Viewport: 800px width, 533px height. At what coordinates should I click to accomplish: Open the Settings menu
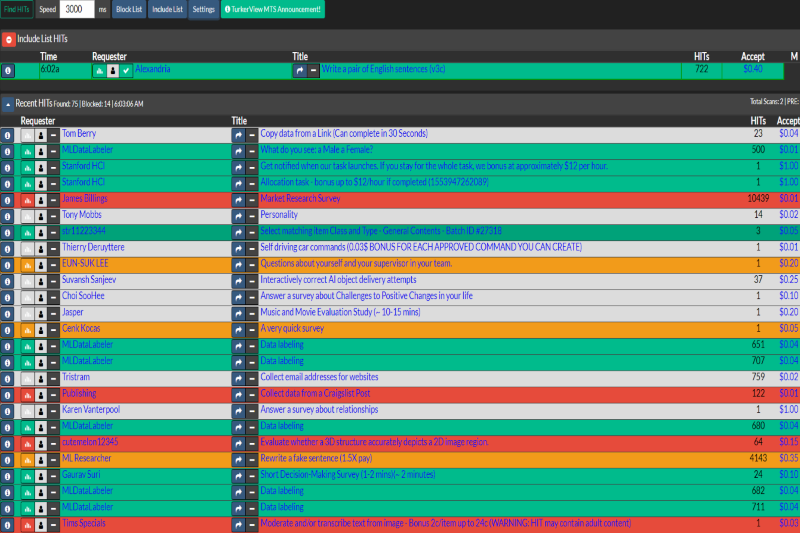pos(203,9)
